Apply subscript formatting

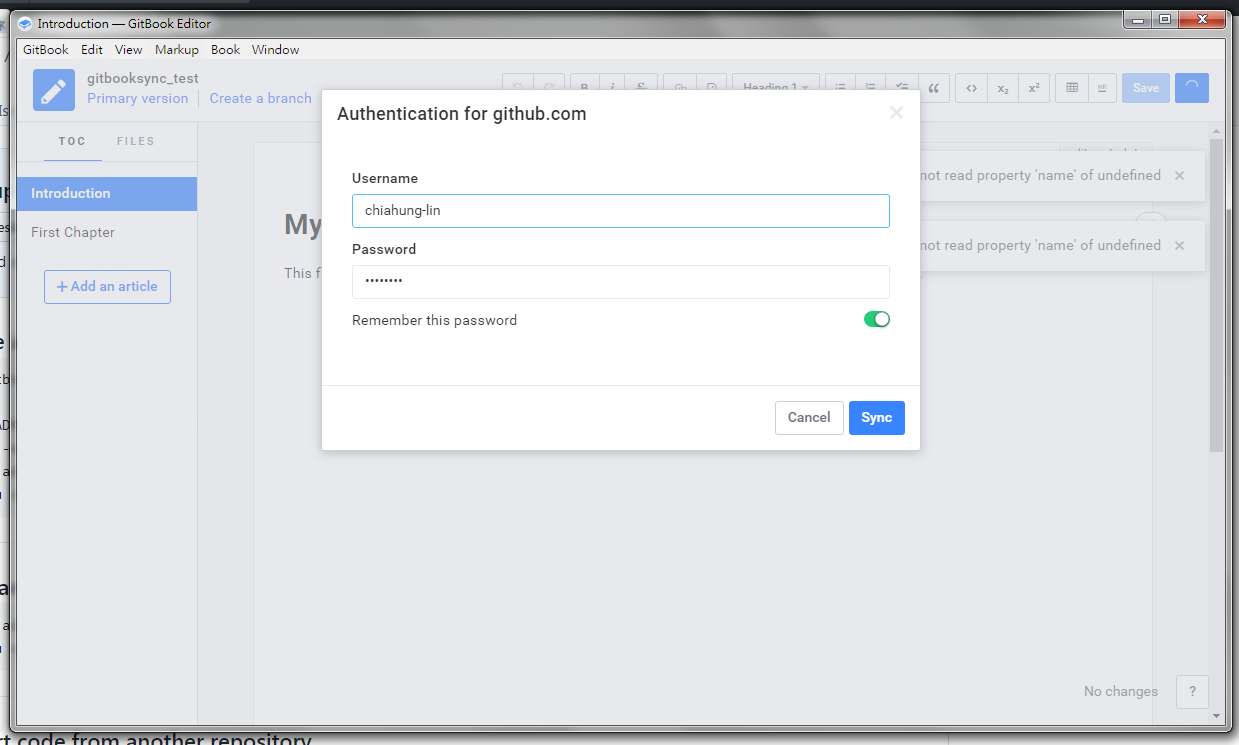pyautogui.click(x=1002, y=88)
